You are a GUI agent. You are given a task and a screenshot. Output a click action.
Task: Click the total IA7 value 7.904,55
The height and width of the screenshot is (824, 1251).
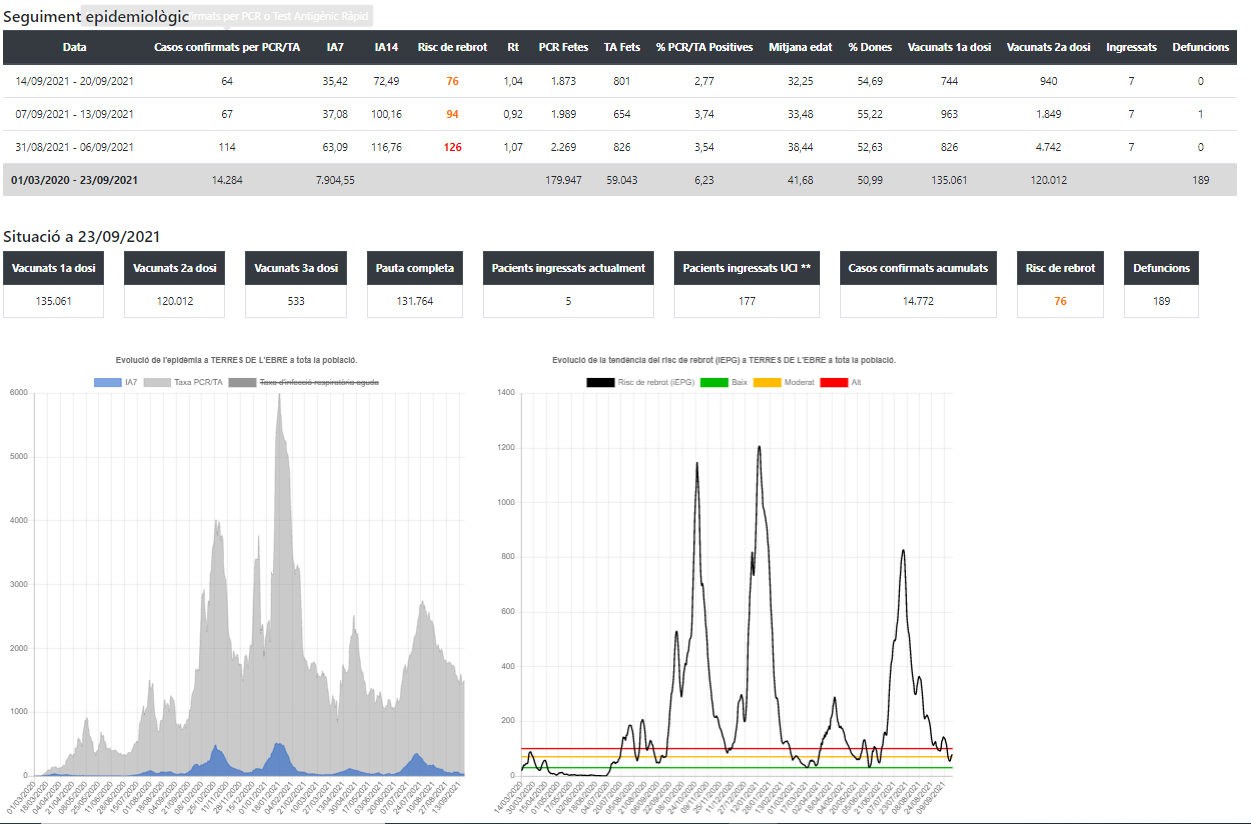click(335, 180)
